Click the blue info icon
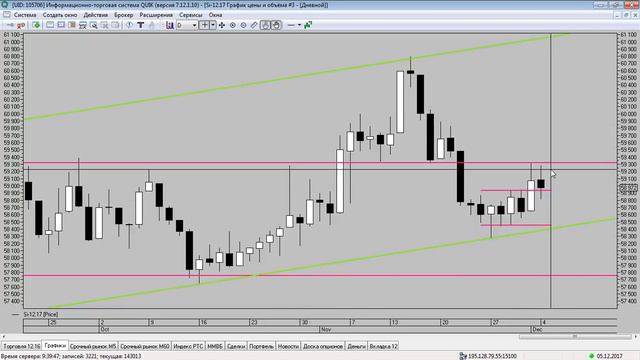The height and width of the screenshot is (360, 640). point(130,25)
